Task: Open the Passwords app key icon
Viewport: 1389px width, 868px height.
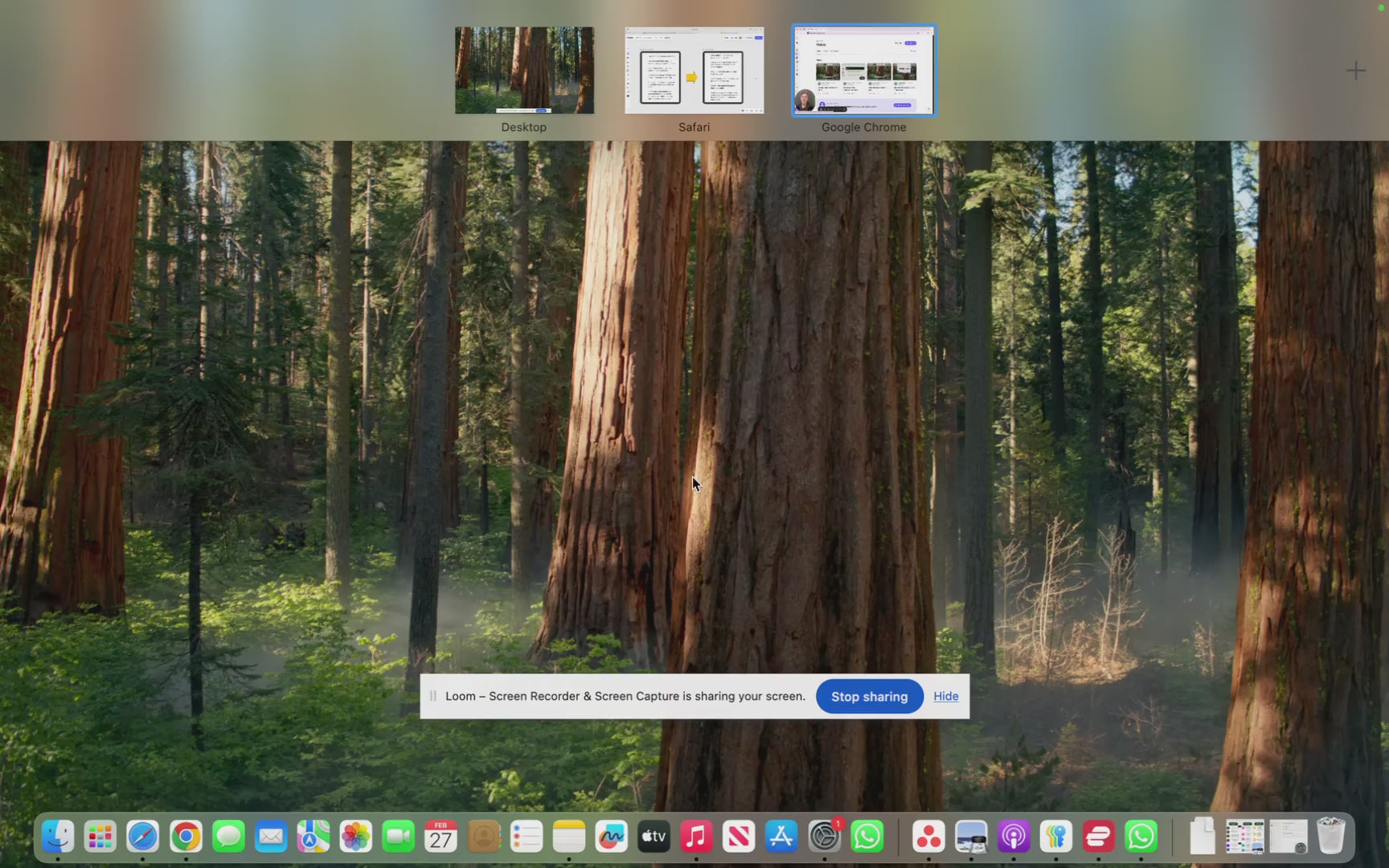Action: 1056,837
